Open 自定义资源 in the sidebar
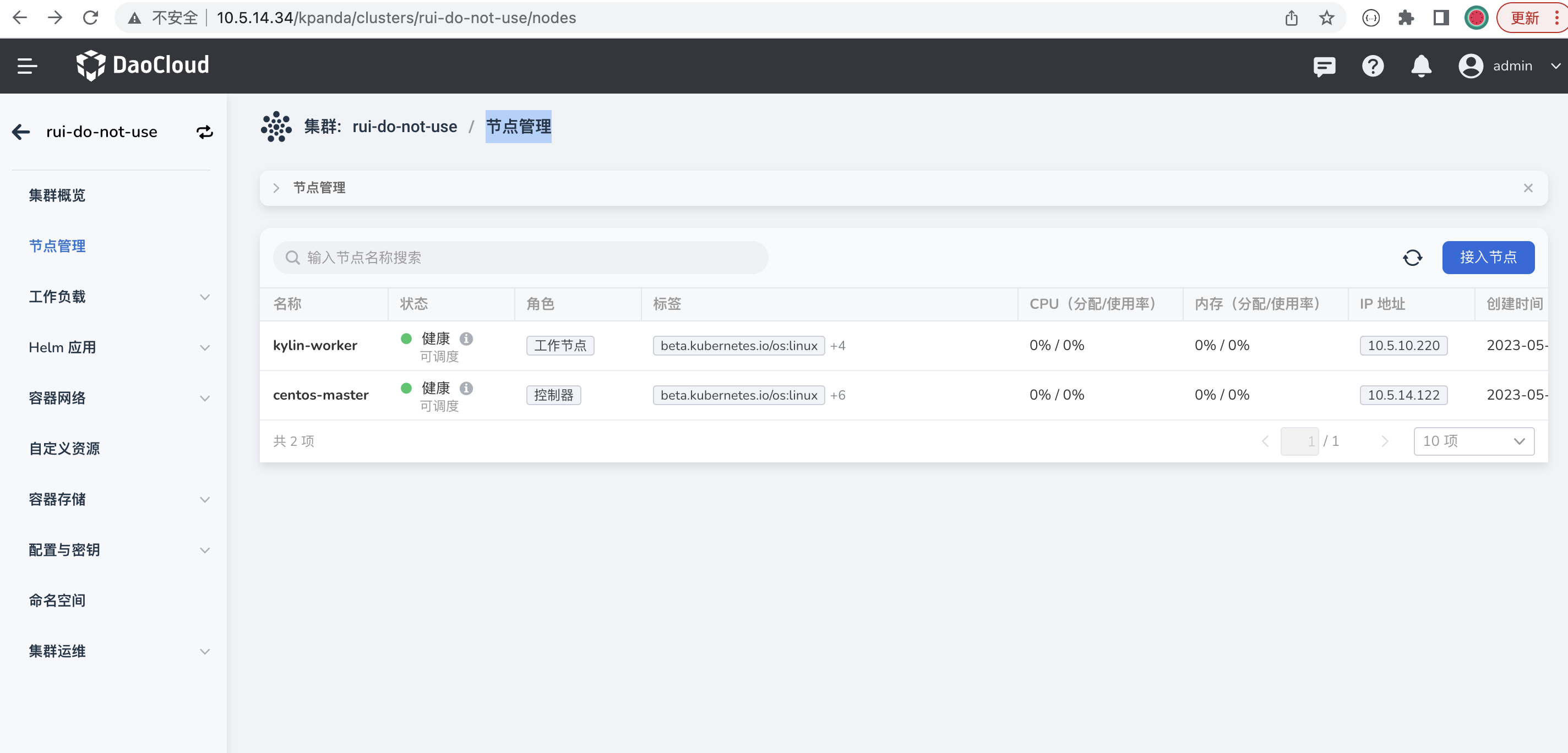 click(x=64, y=449)
